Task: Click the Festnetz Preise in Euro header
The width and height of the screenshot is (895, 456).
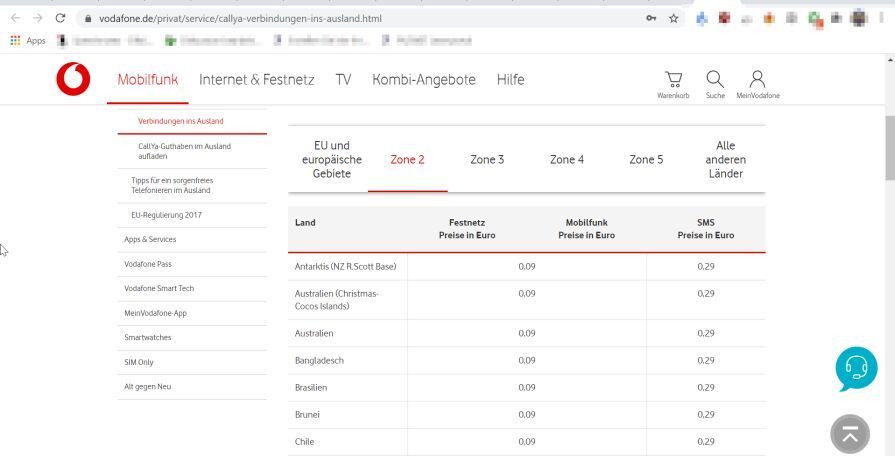Action: point(467,229)
